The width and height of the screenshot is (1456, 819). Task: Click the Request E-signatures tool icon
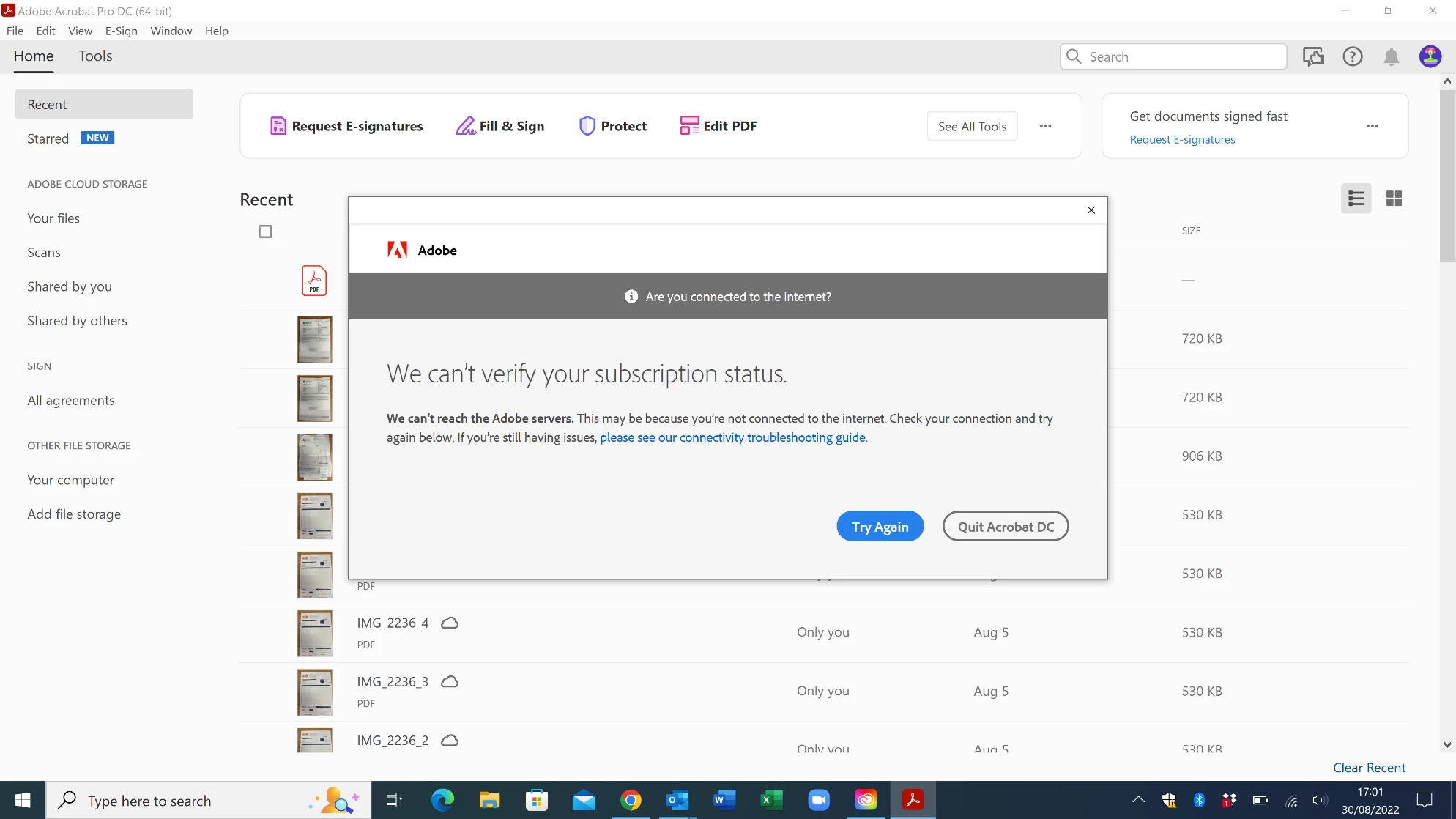(278, 126)
